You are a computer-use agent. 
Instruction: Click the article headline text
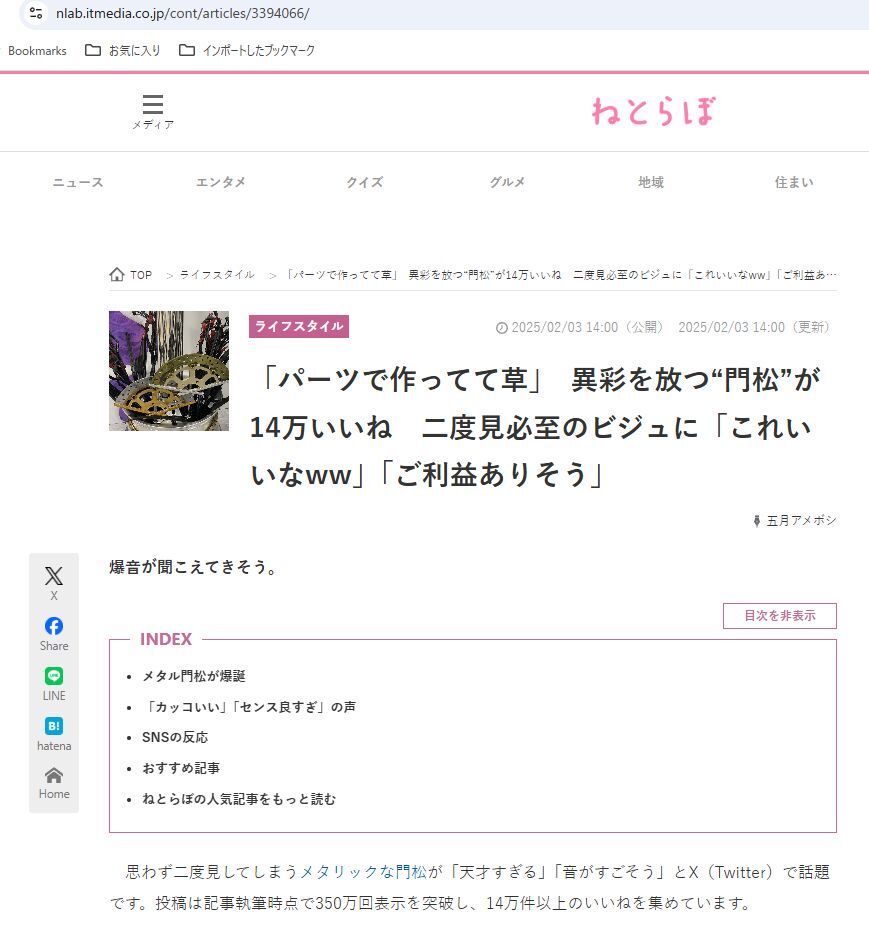(x=535, y=427)
